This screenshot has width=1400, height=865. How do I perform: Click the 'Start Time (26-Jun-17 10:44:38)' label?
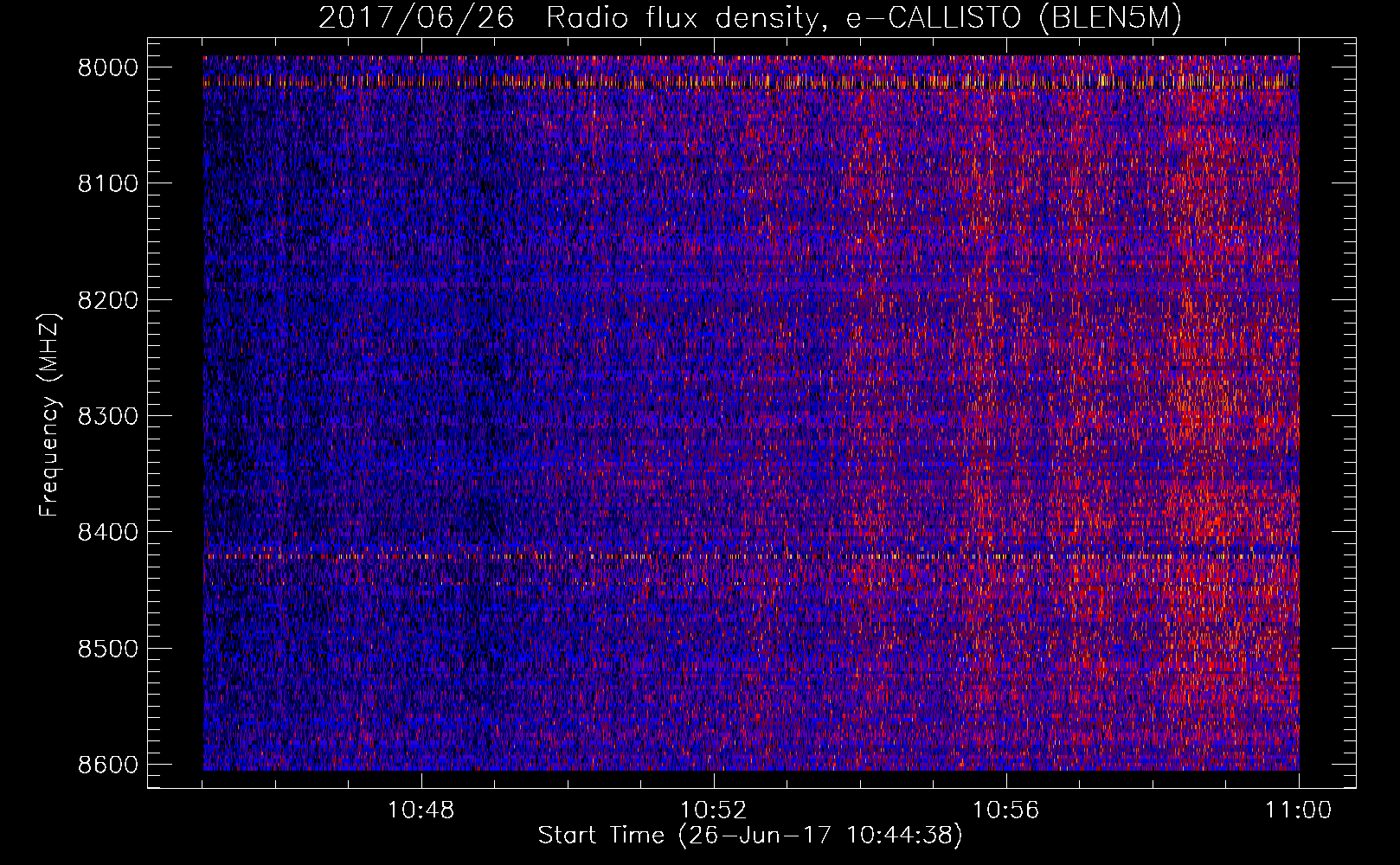pos(750,836)
